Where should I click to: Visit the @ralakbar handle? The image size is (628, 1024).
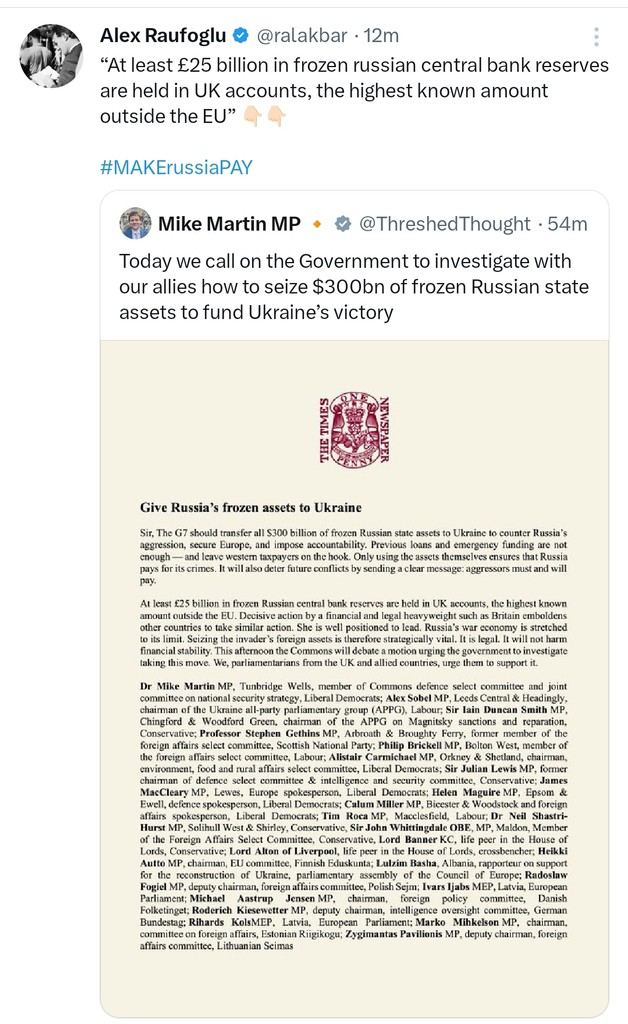tap(307, 37)
